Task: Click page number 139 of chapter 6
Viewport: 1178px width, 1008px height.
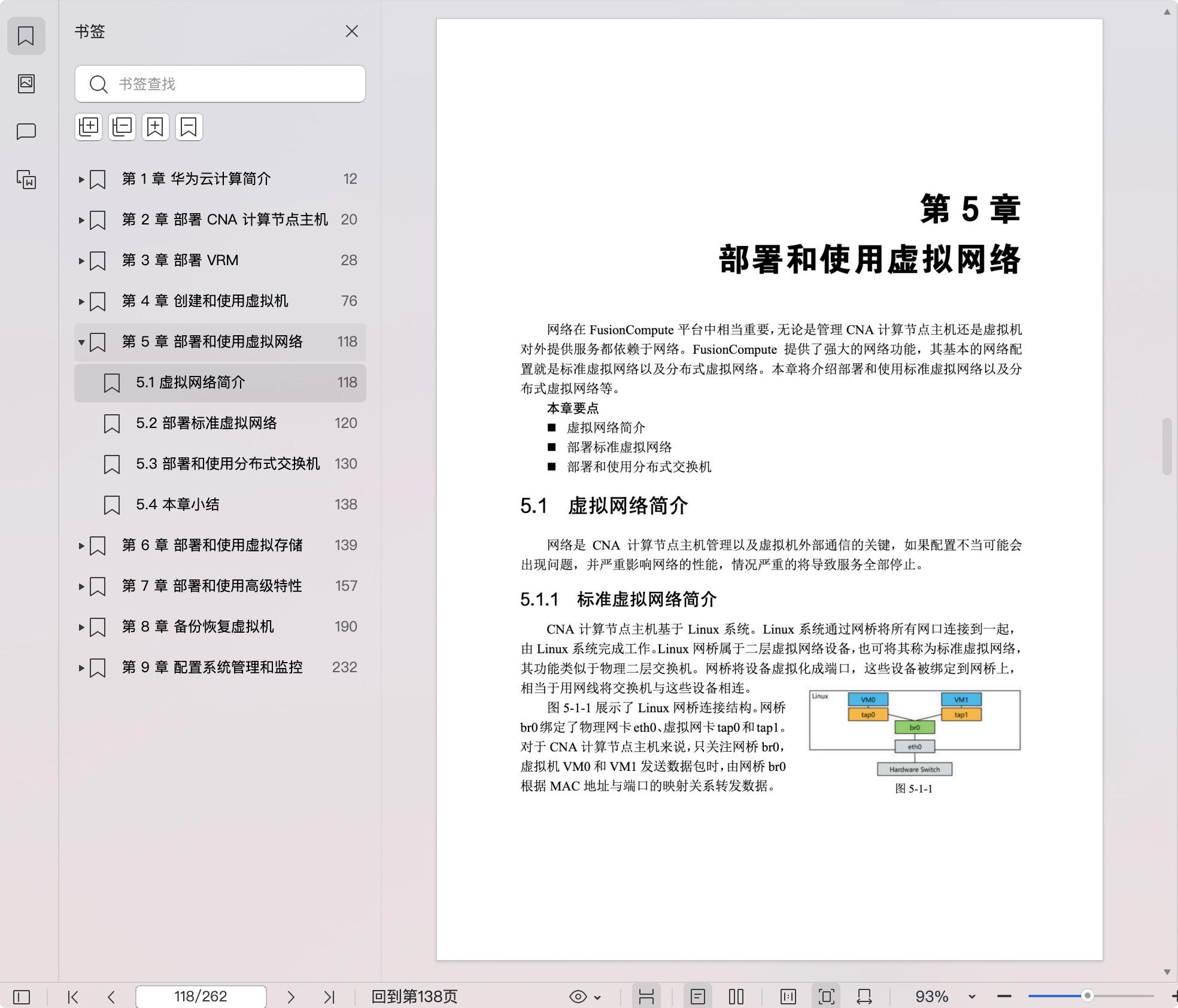Action: [x=346, y=545]
